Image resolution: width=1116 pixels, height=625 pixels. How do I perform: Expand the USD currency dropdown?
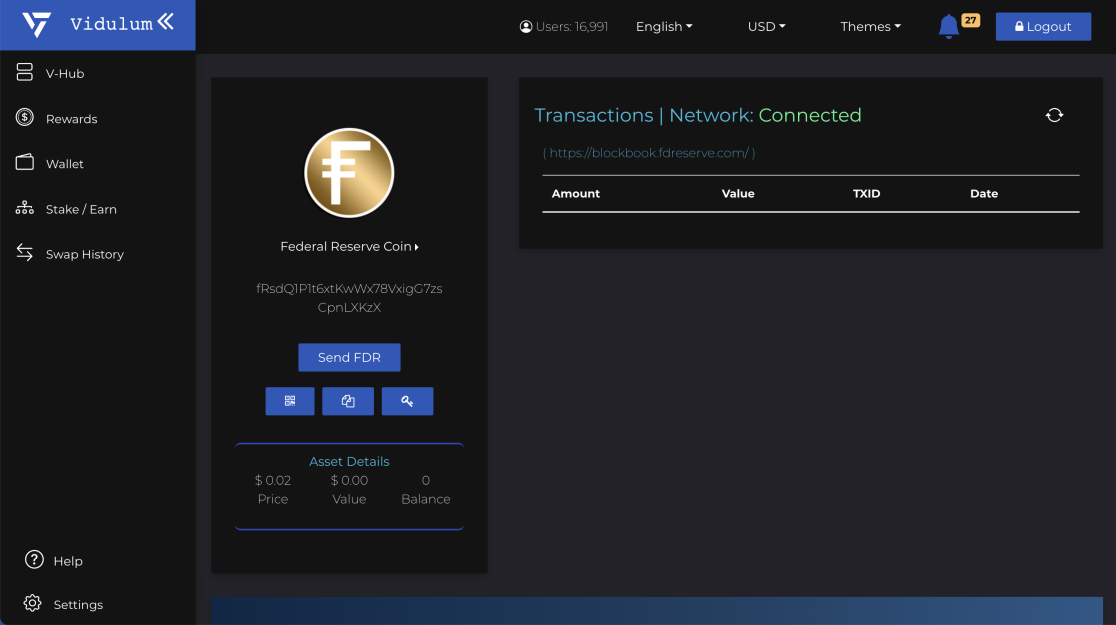point(767,26)
